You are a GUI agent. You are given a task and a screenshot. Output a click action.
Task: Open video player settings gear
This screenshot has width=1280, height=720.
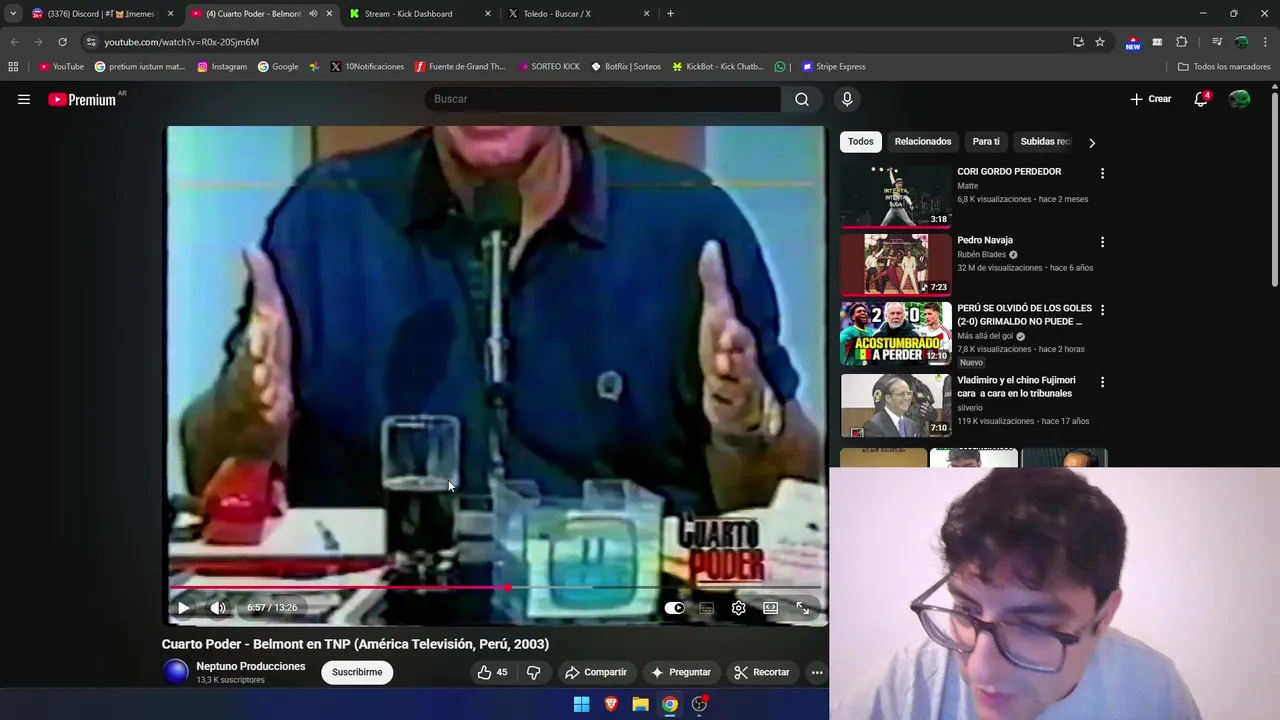pyautogui.click(x=738, y=608)
